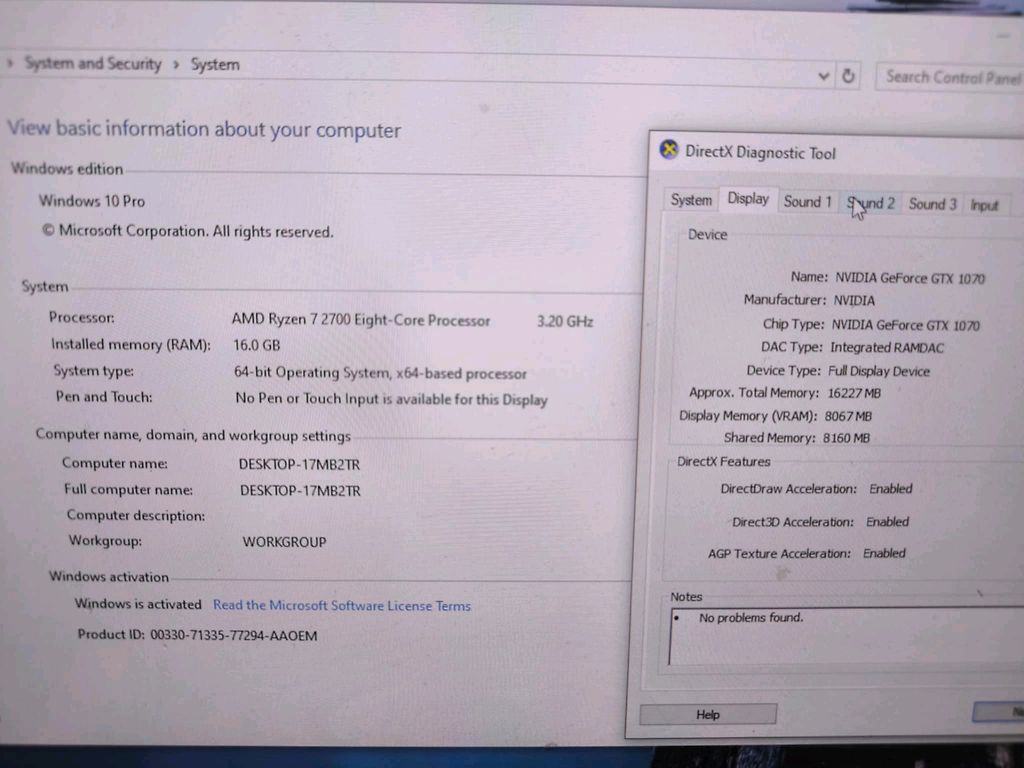Open the Sound 2 tab
1024x768 pixels.
coord(871,203)
